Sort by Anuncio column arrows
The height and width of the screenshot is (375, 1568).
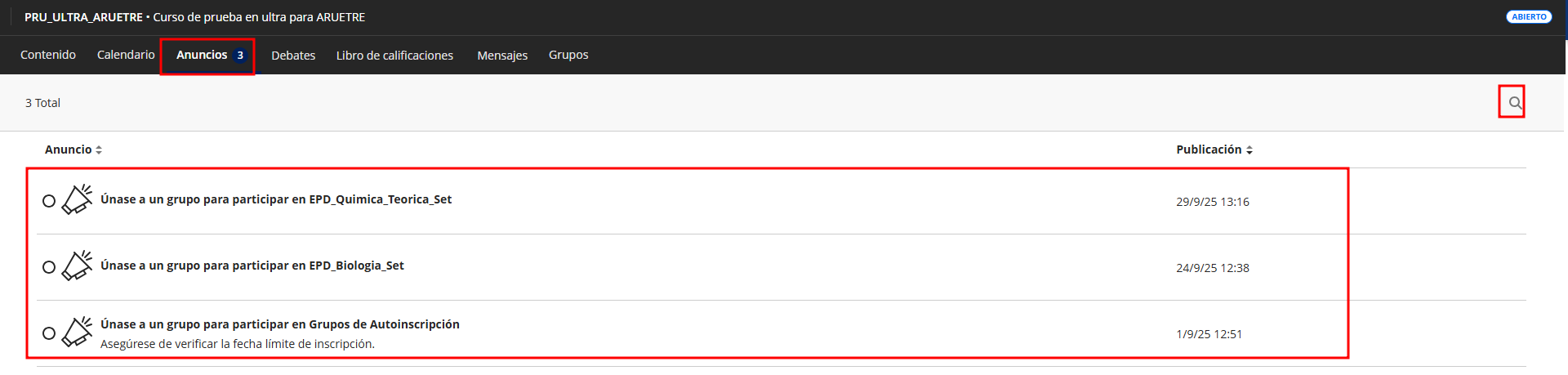click(99, 150)
